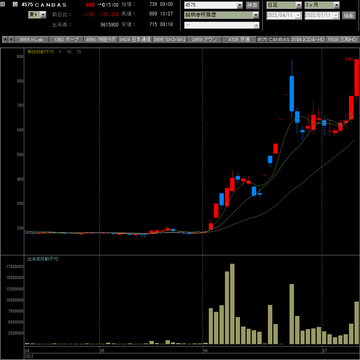The image size is (360, 360).
Task: Click the button beside the 4575 code box
Action: (x=252, y=5)
